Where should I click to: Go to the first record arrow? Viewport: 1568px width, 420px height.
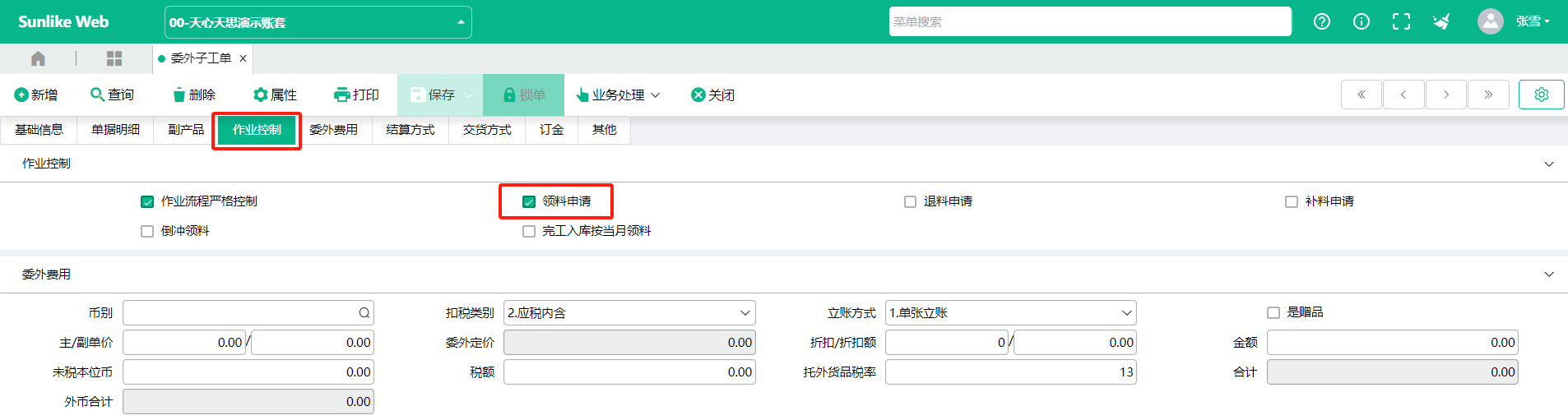click(x=1362, y=95)
